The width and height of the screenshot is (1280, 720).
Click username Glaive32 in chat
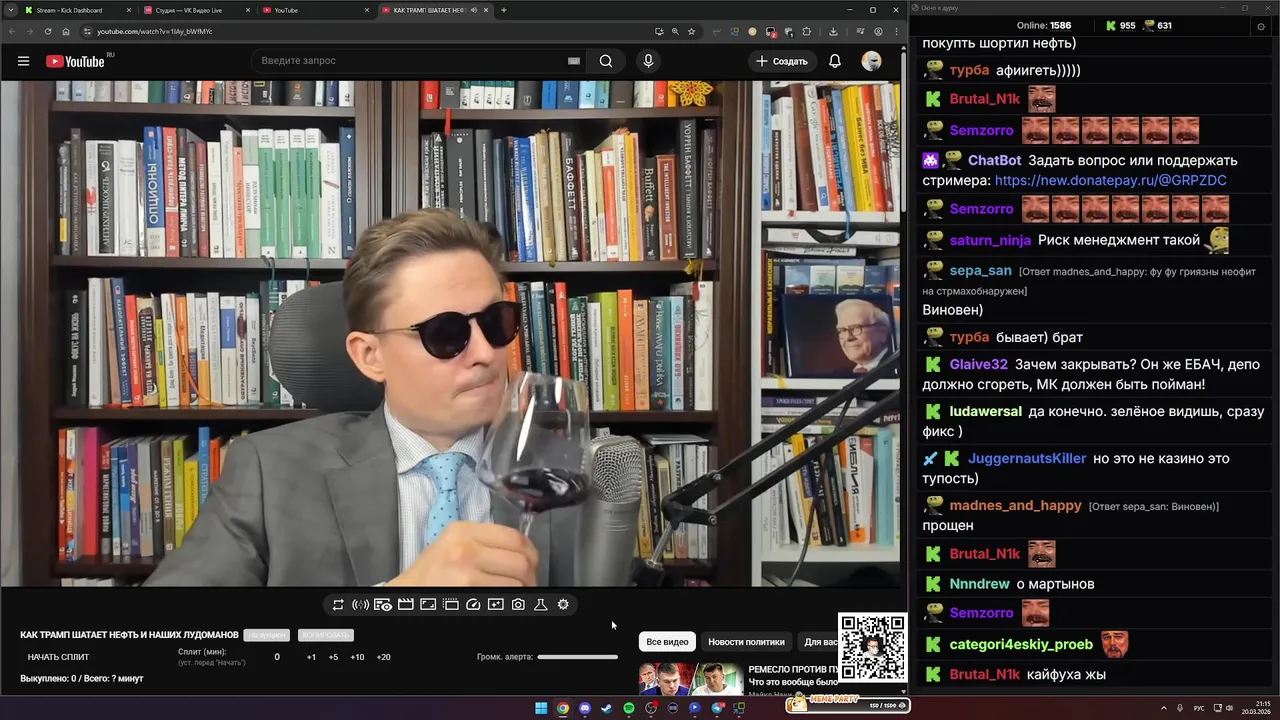[978, 365]
